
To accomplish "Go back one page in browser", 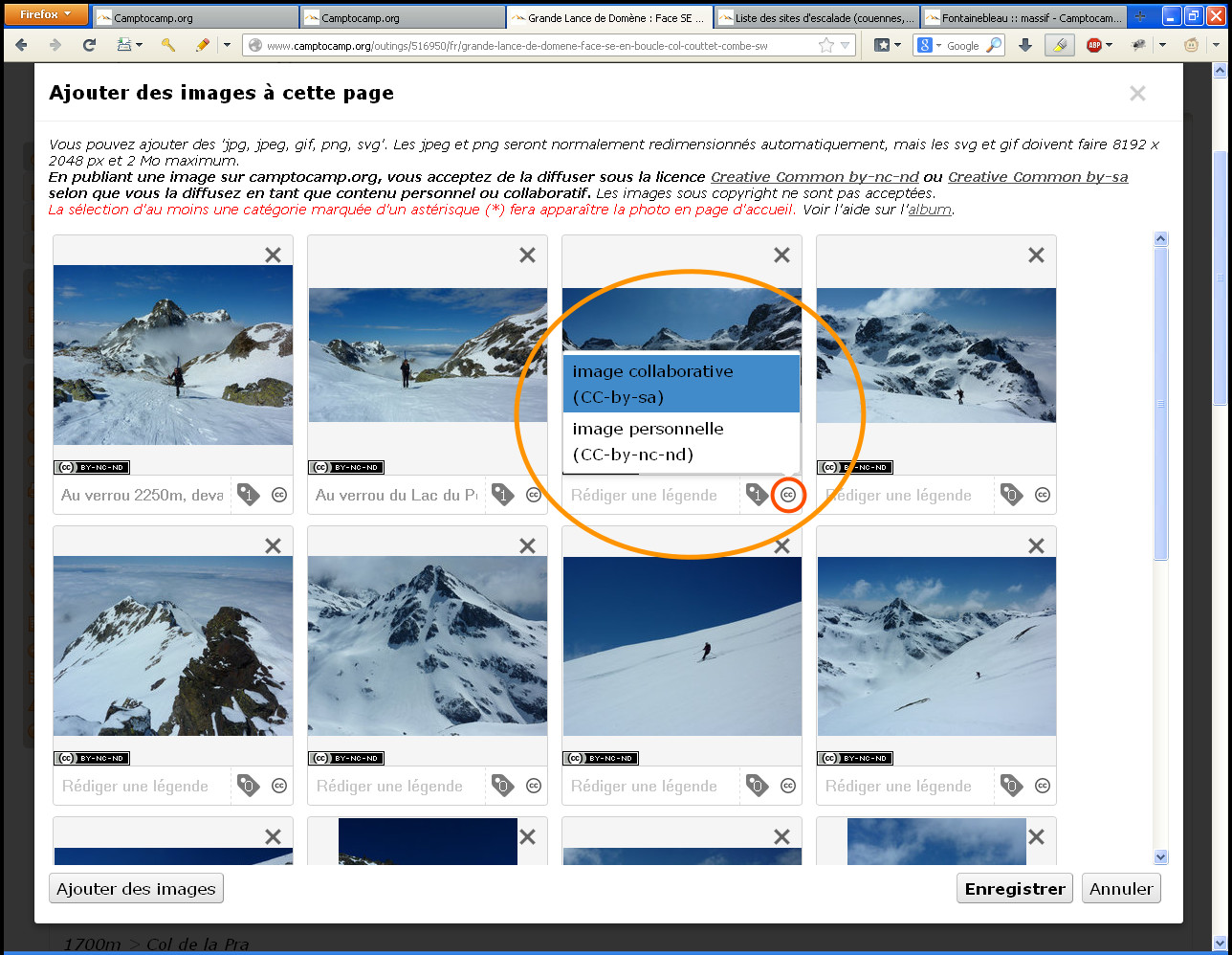I will [22, 45].
